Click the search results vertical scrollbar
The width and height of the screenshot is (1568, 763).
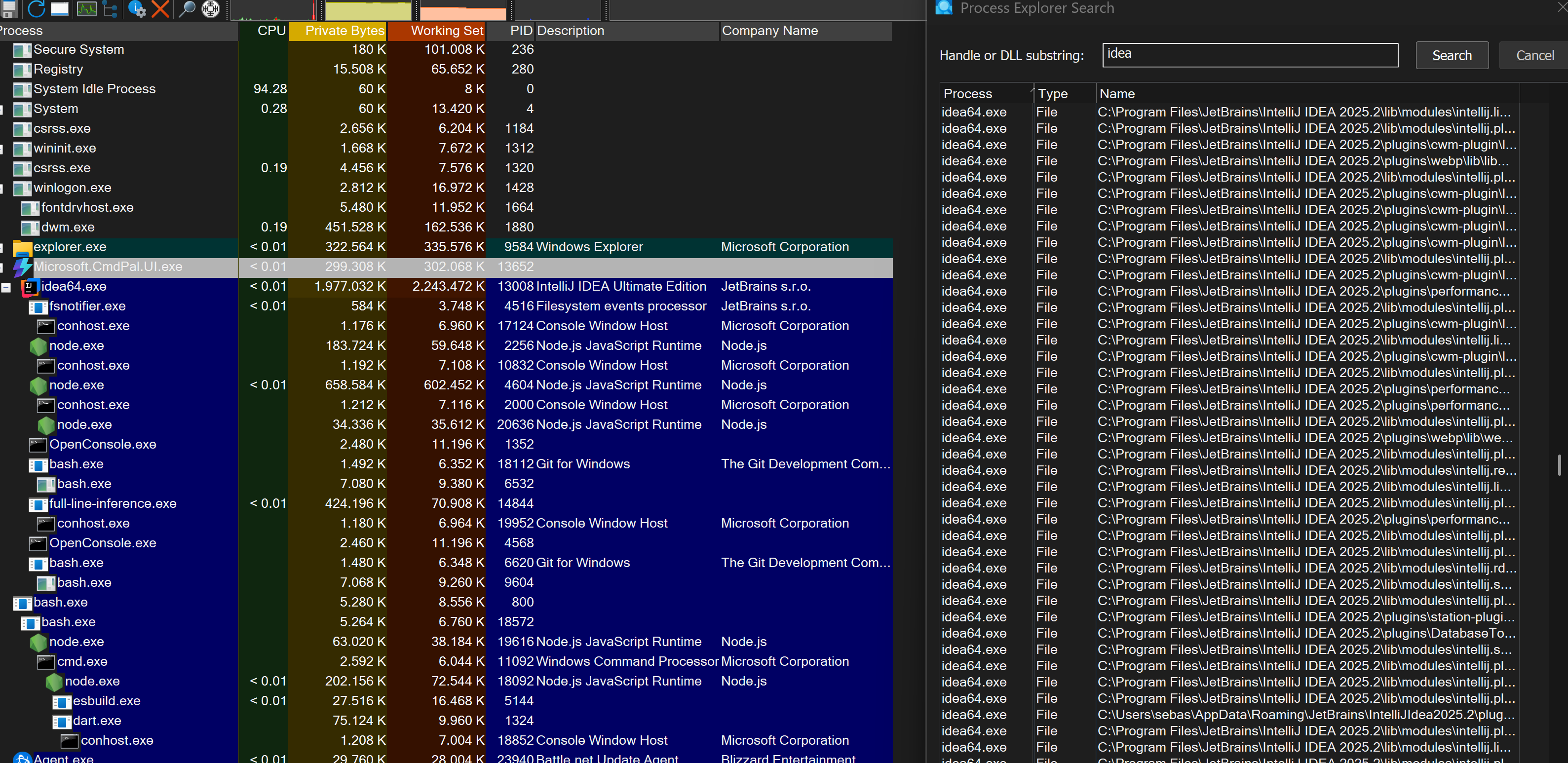pyautogui.click(x=1559, y=465)
